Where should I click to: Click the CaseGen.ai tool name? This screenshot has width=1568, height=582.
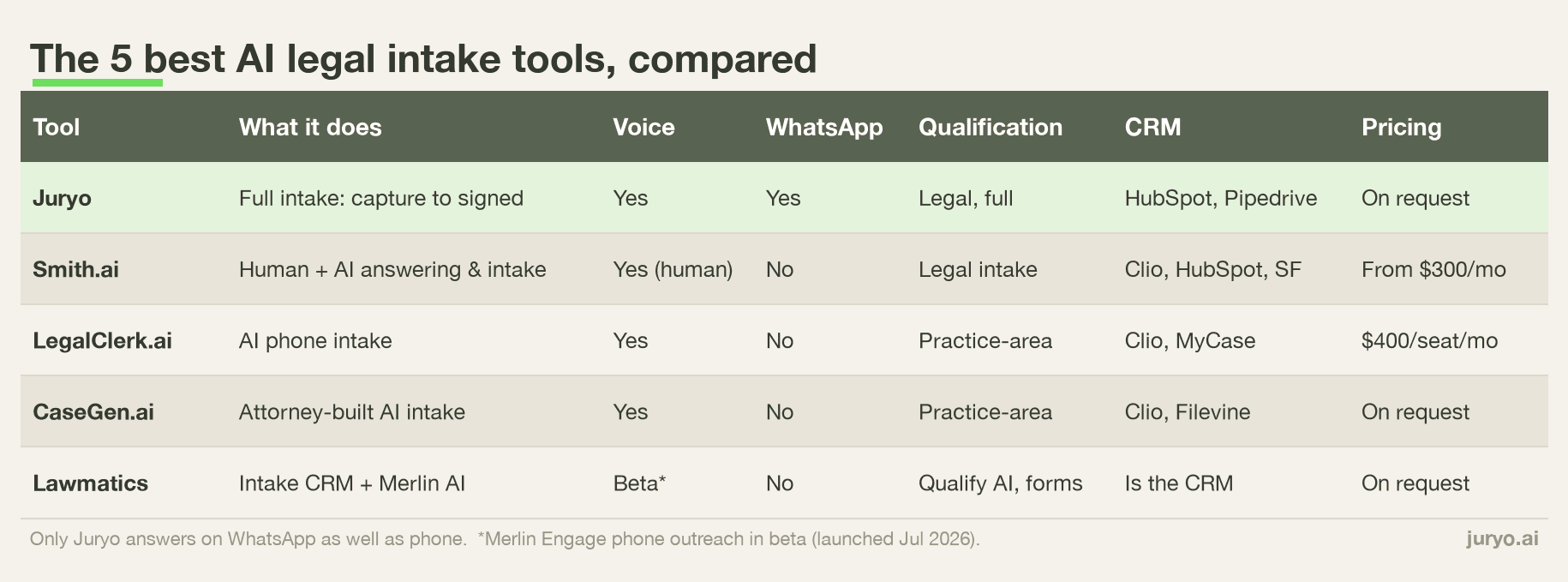pos(93,411)
